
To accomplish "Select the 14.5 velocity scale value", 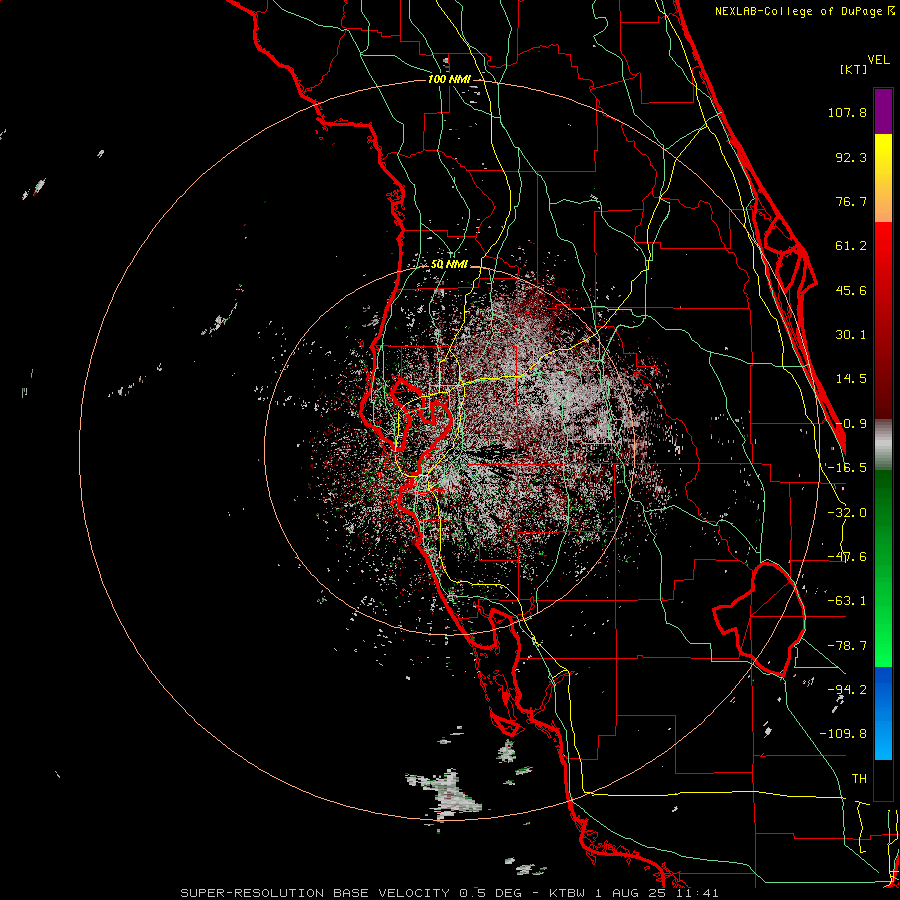I will [x=851, y=379].
